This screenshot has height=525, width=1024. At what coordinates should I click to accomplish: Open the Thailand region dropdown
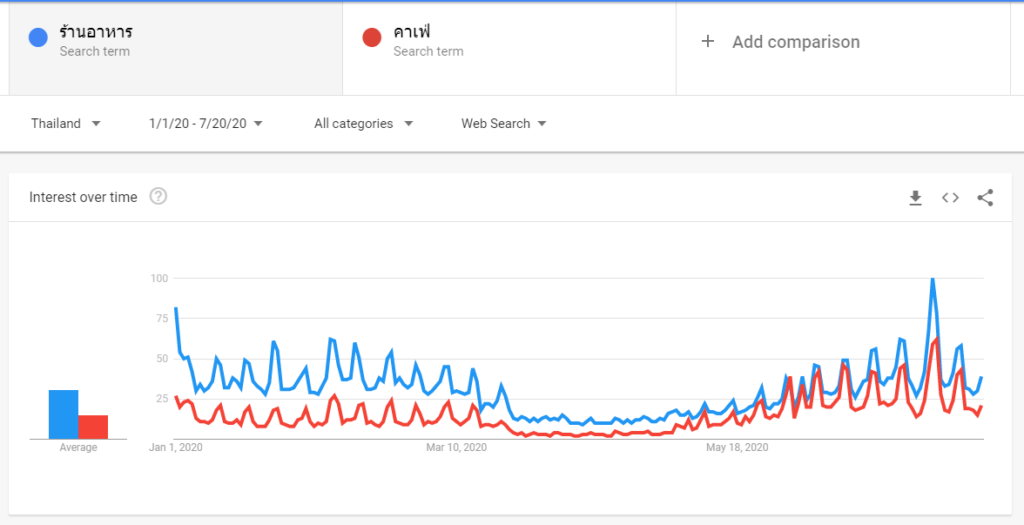(65, 123)
